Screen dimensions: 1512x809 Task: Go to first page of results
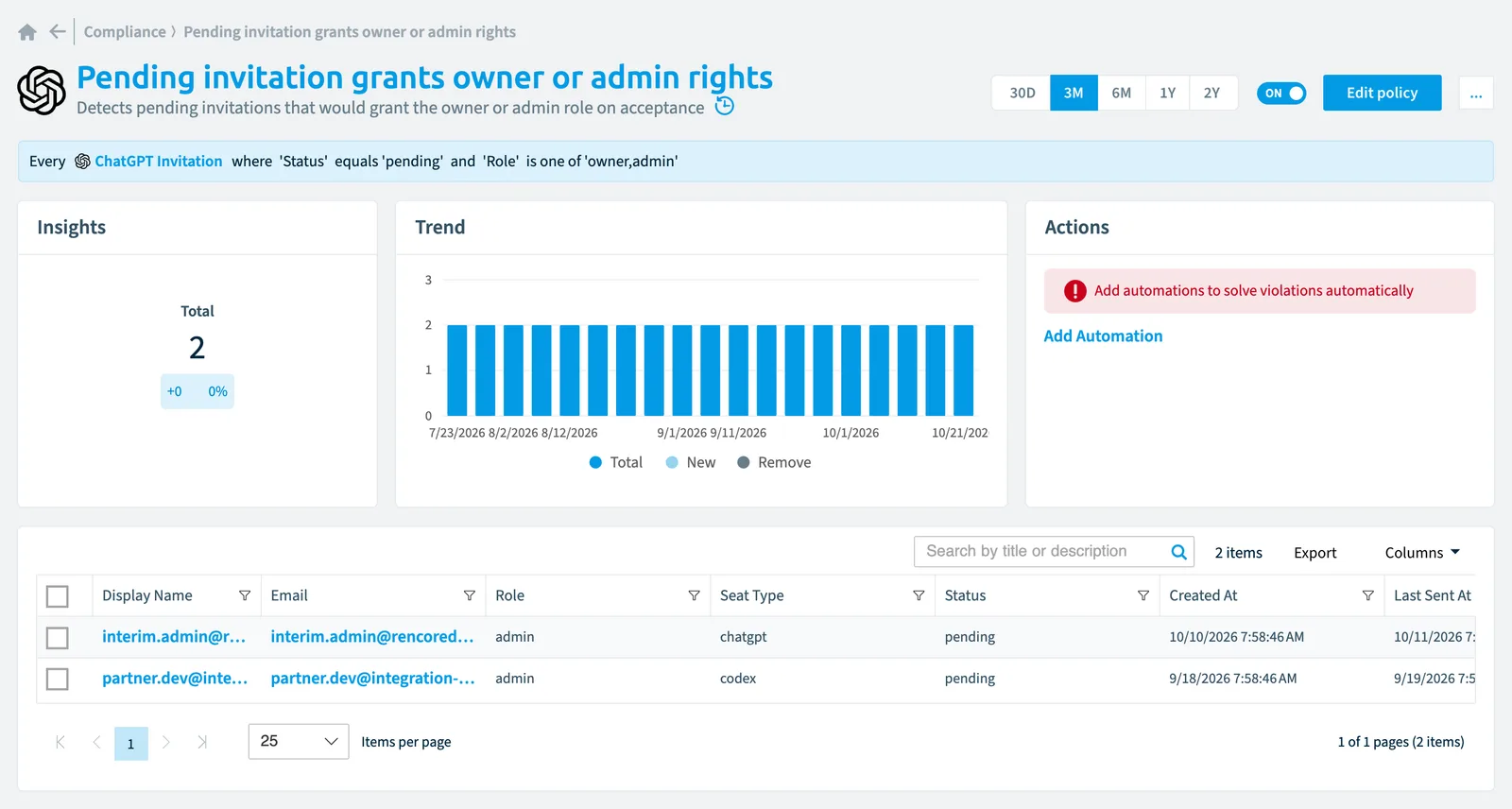pos(60,742)
